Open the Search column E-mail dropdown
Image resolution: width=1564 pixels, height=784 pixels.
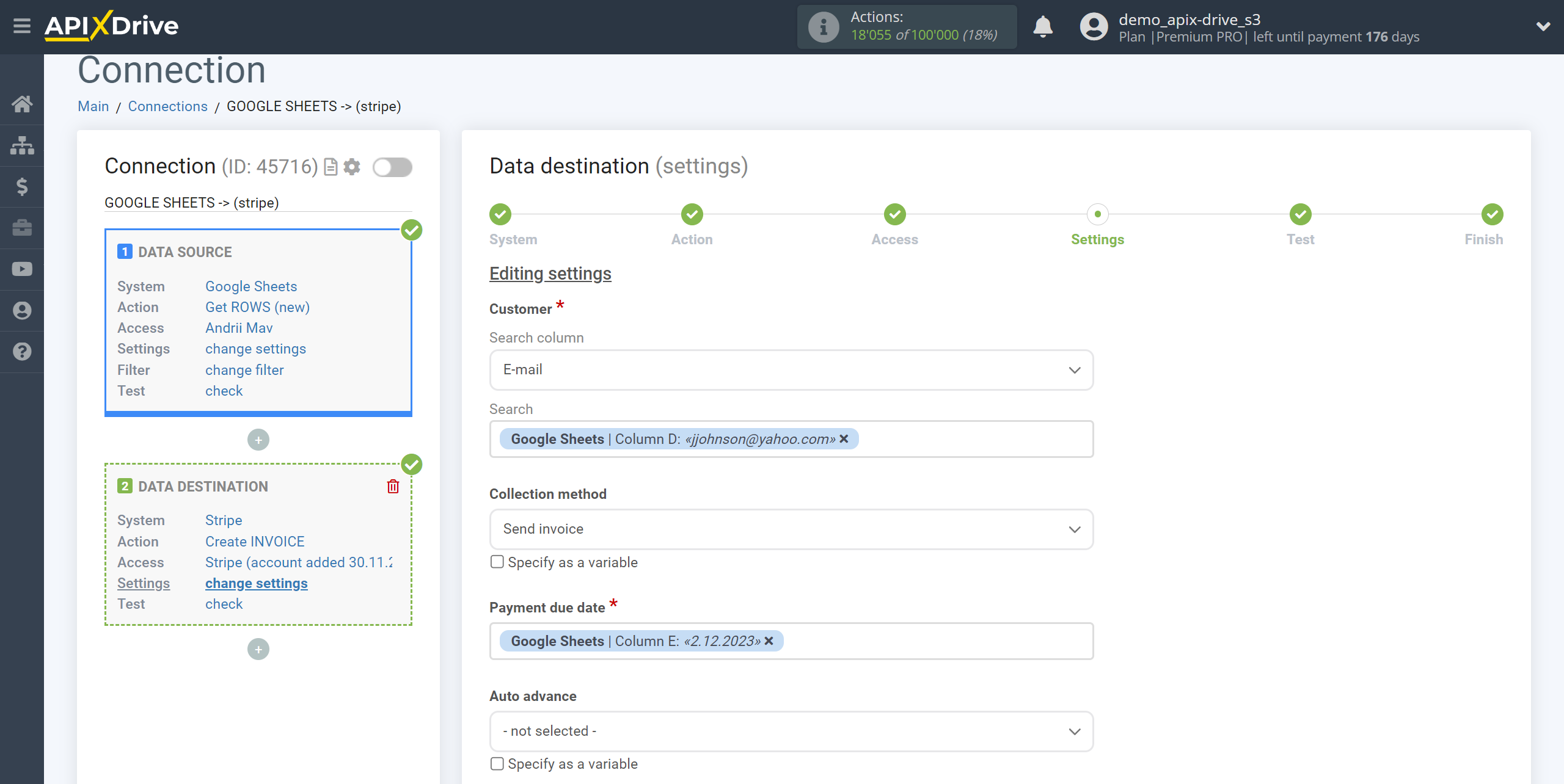point(791,370)
